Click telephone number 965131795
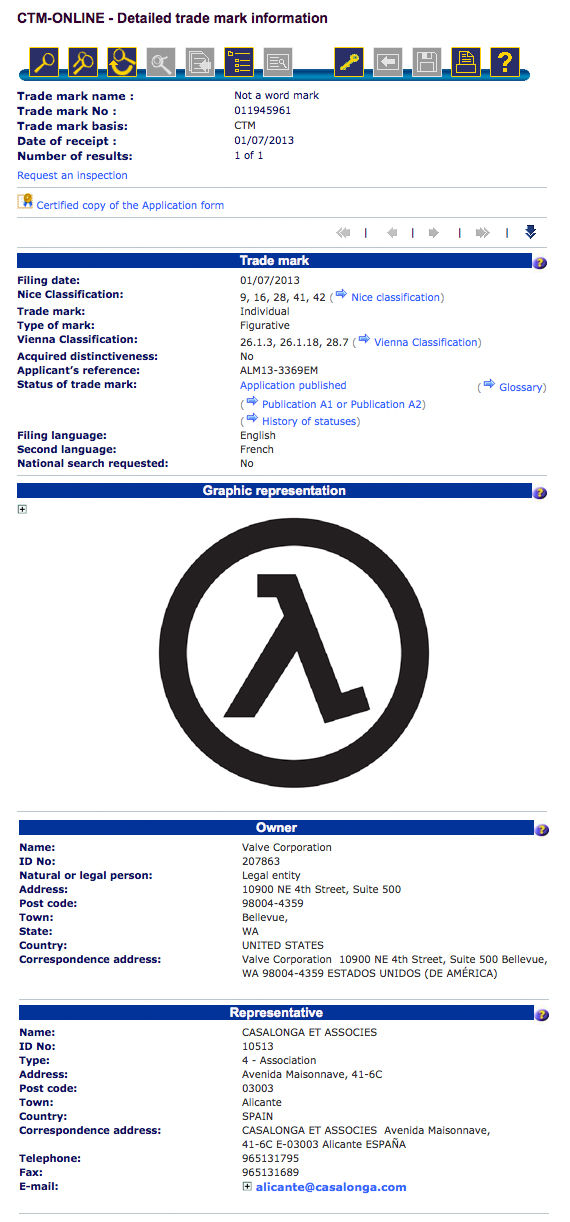570x1222 pixels. (x=270, y=1158)
